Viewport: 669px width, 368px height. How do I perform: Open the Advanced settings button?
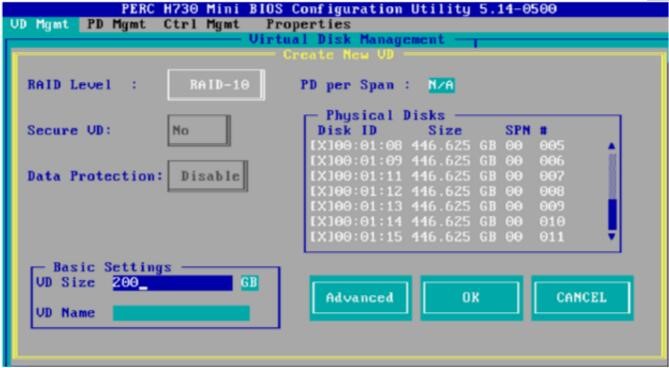point(360,298)
